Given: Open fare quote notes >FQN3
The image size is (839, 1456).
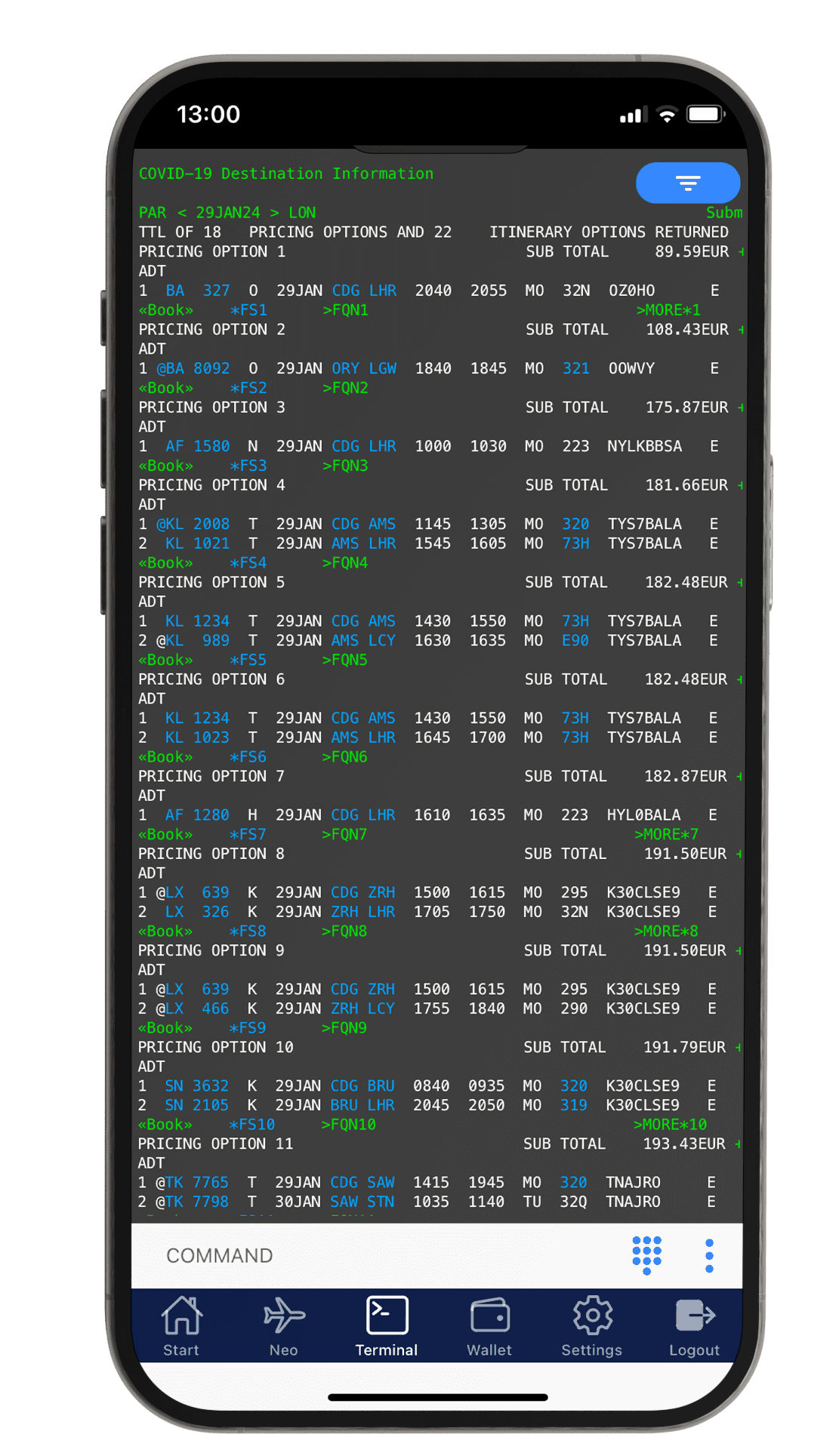Looking at the screenshot, I should [x=345, y=466].
